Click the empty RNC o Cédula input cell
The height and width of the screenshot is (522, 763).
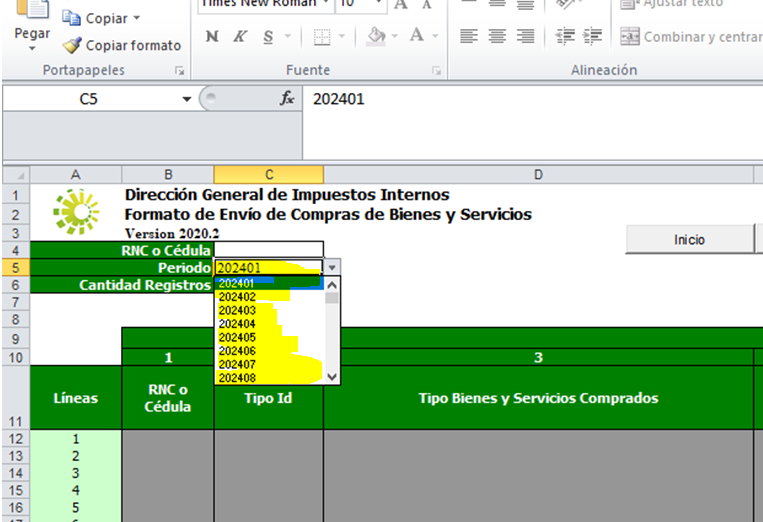(x=269, y=250)
